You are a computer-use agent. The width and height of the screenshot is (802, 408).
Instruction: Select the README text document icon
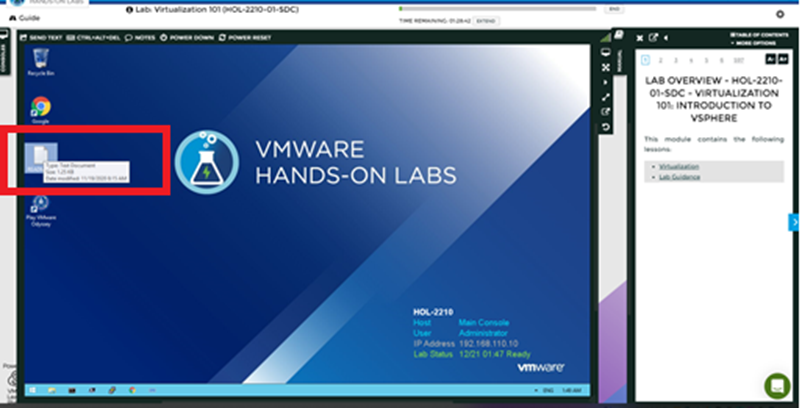tap(41, 157)
